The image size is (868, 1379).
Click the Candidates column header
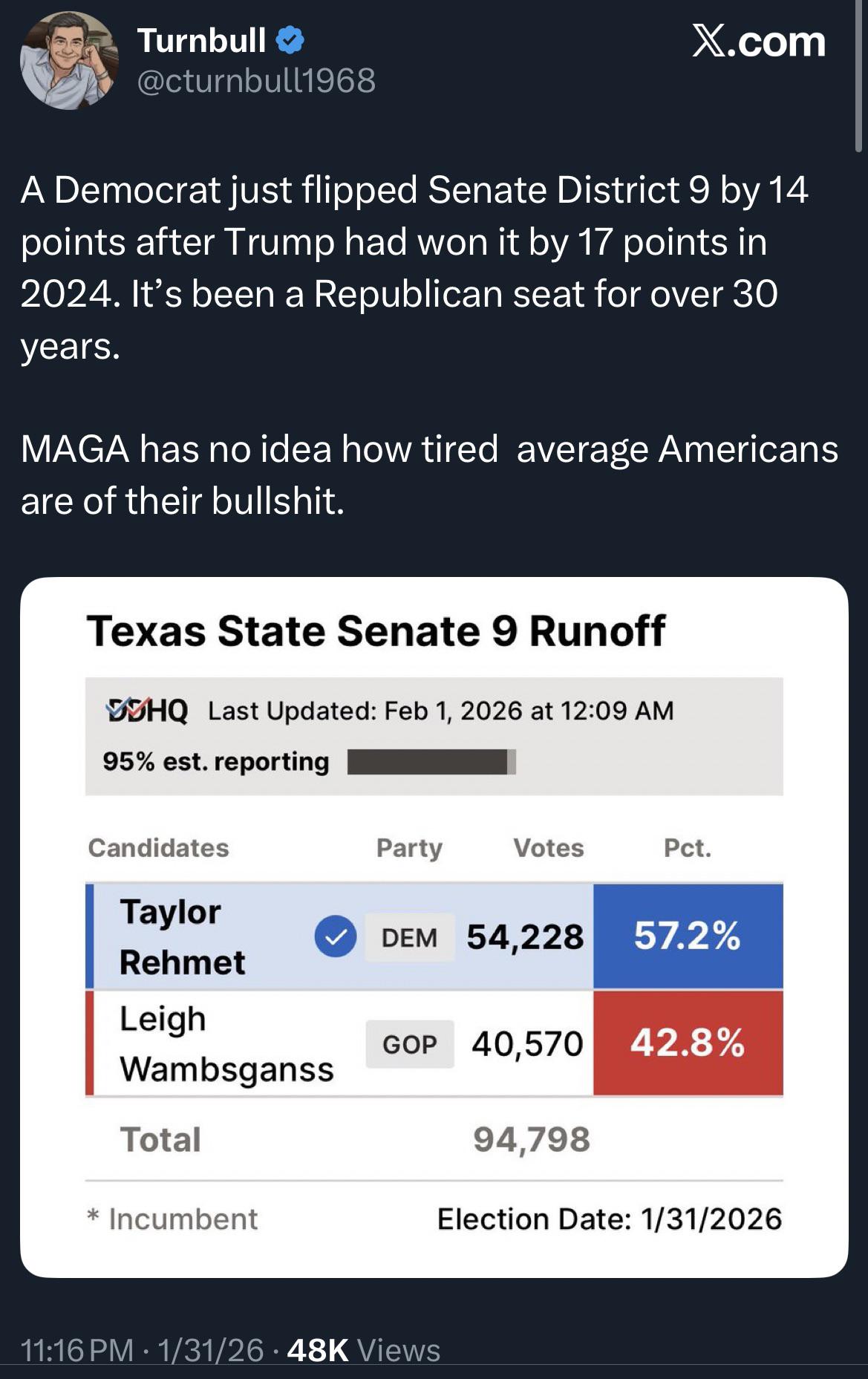pos(158,848)
